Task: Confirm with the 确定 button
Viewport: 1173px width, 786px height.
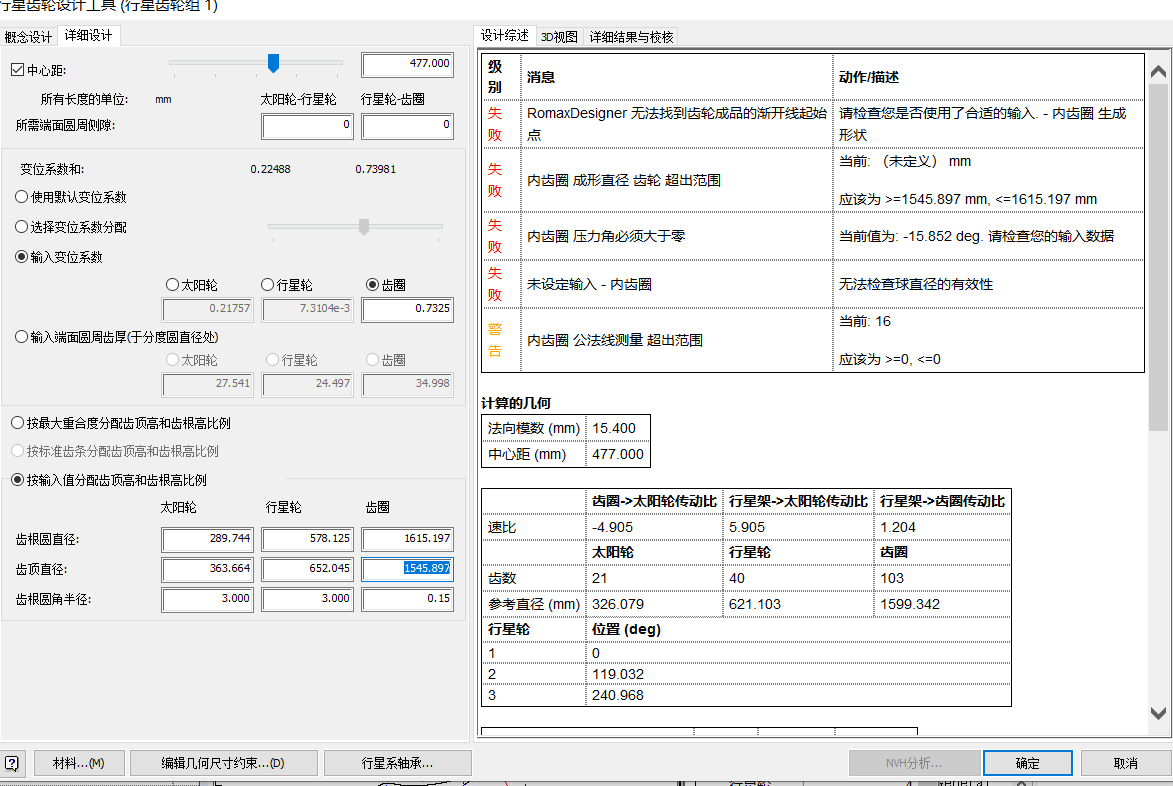Action: [x=1028, y=763]
